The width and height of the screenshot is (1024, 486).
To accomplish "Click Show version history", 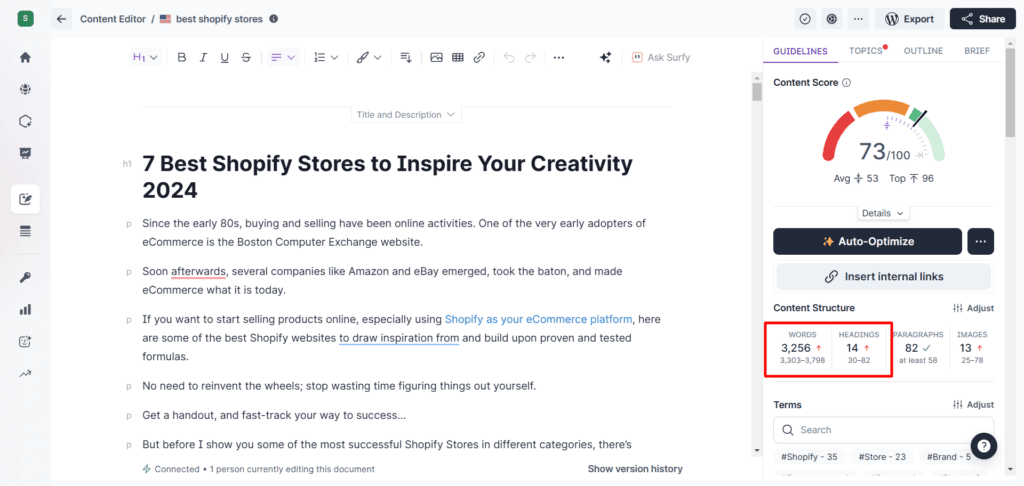I will [x=635, y=469].
